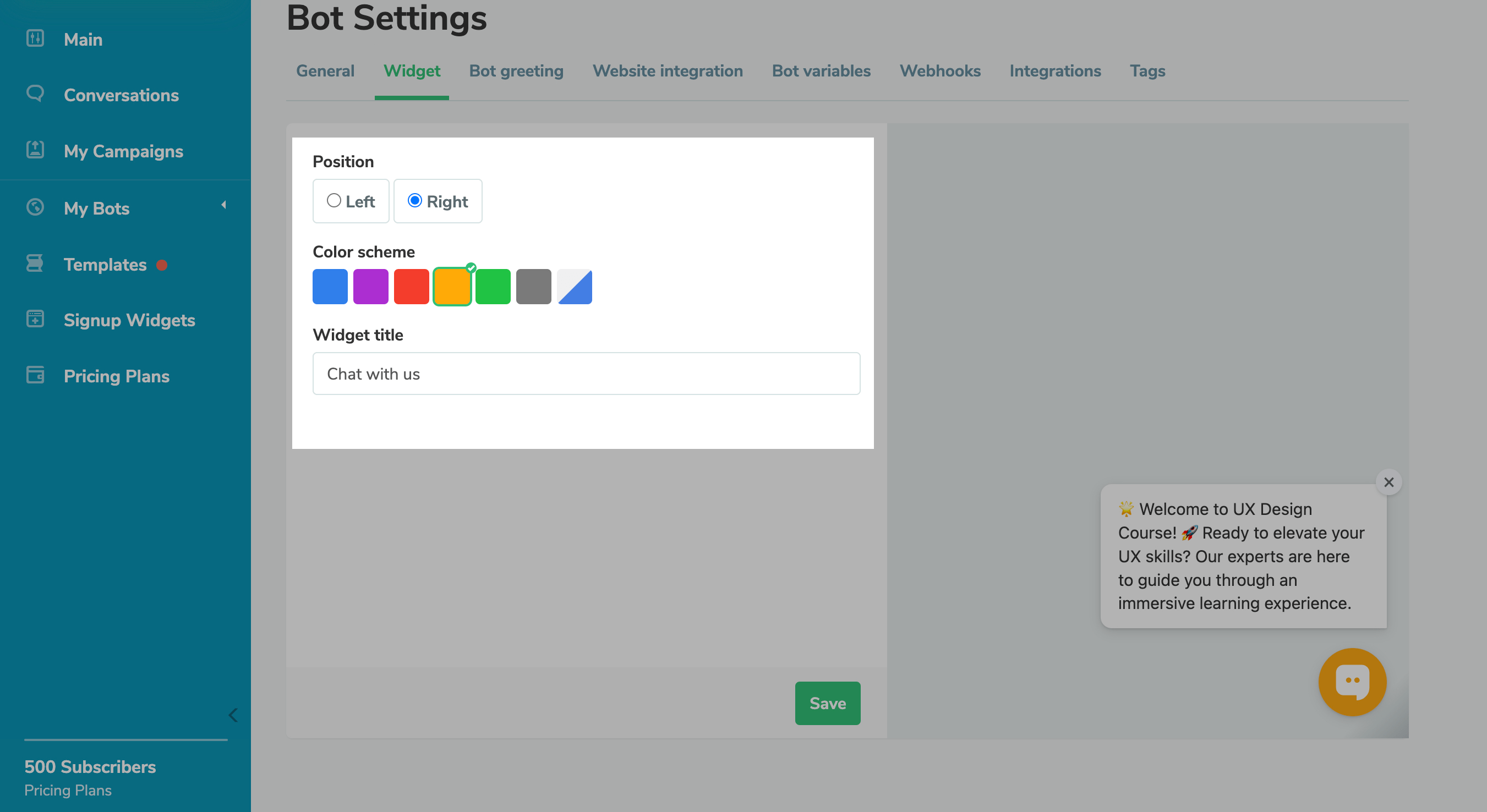Switch to the Bot greeting tab
Screen dimensions: 1487x812
516,71
